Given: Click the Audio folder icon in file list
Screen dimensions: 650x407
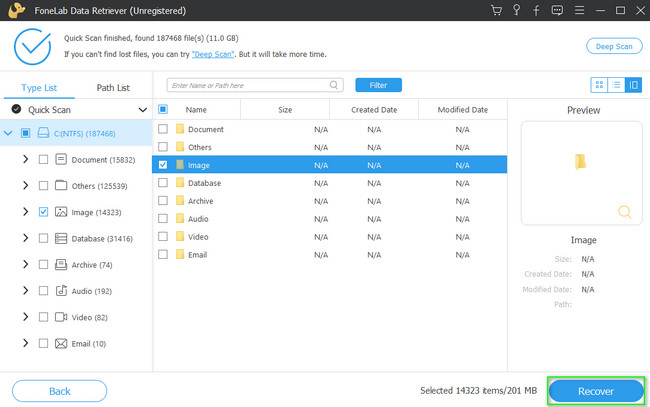Looking at the screenshot, I should coord(180,218).
